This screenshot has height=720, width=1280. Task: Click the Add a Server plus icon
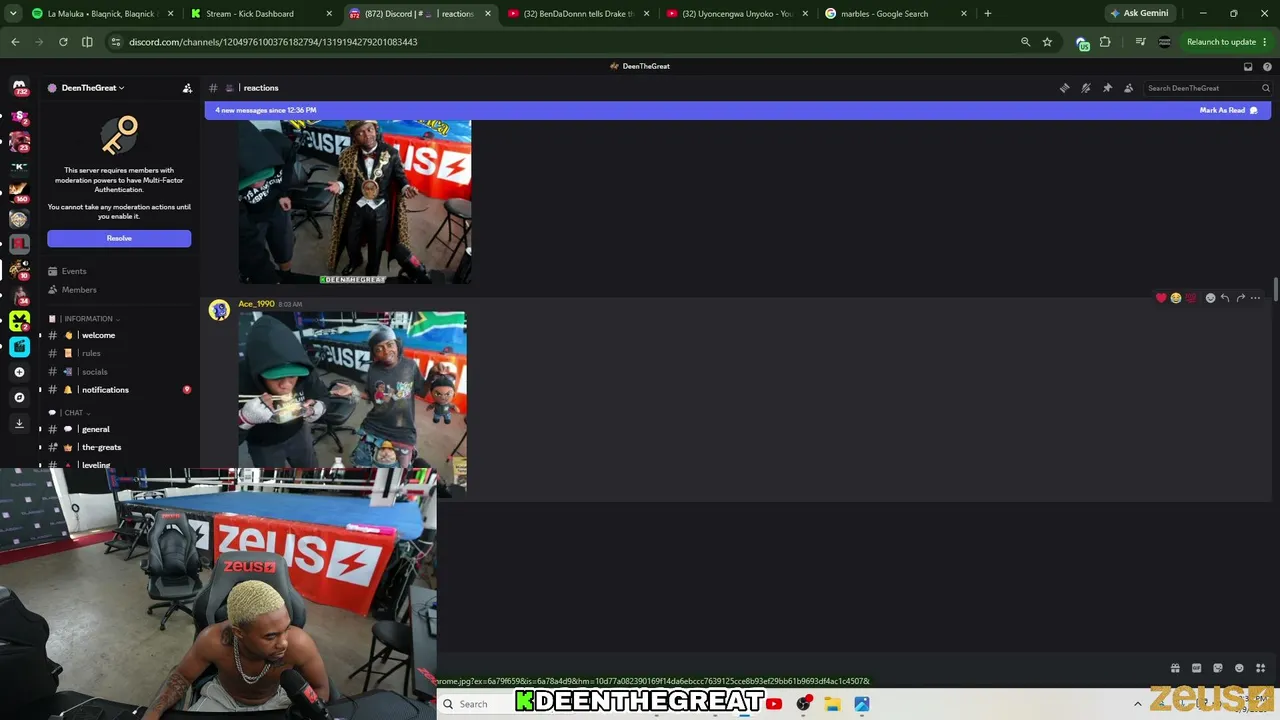coord(19,372)
